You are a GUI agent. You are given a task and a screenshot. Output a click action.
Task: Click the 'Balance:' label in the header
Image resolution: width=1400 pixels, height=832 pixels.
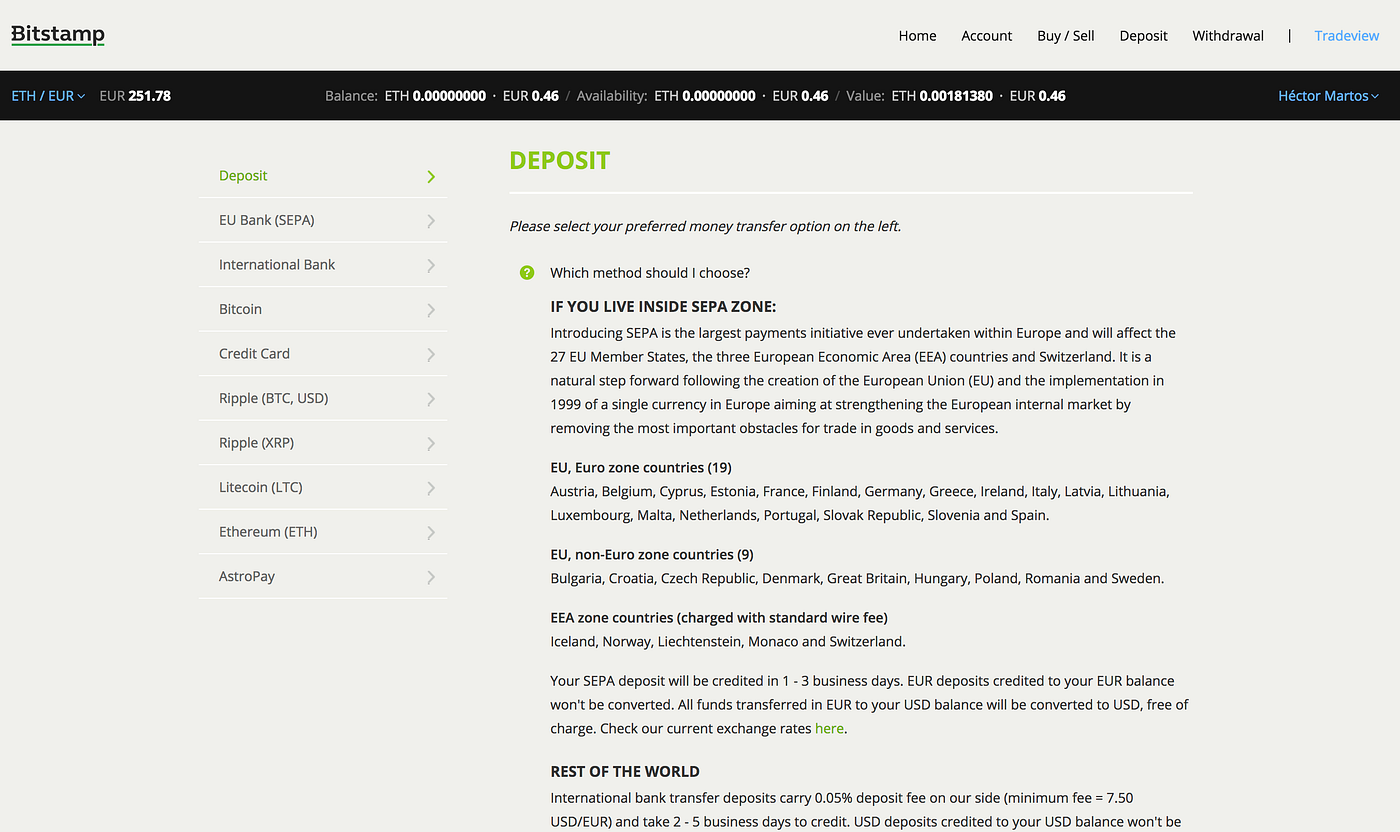point(352,96)
